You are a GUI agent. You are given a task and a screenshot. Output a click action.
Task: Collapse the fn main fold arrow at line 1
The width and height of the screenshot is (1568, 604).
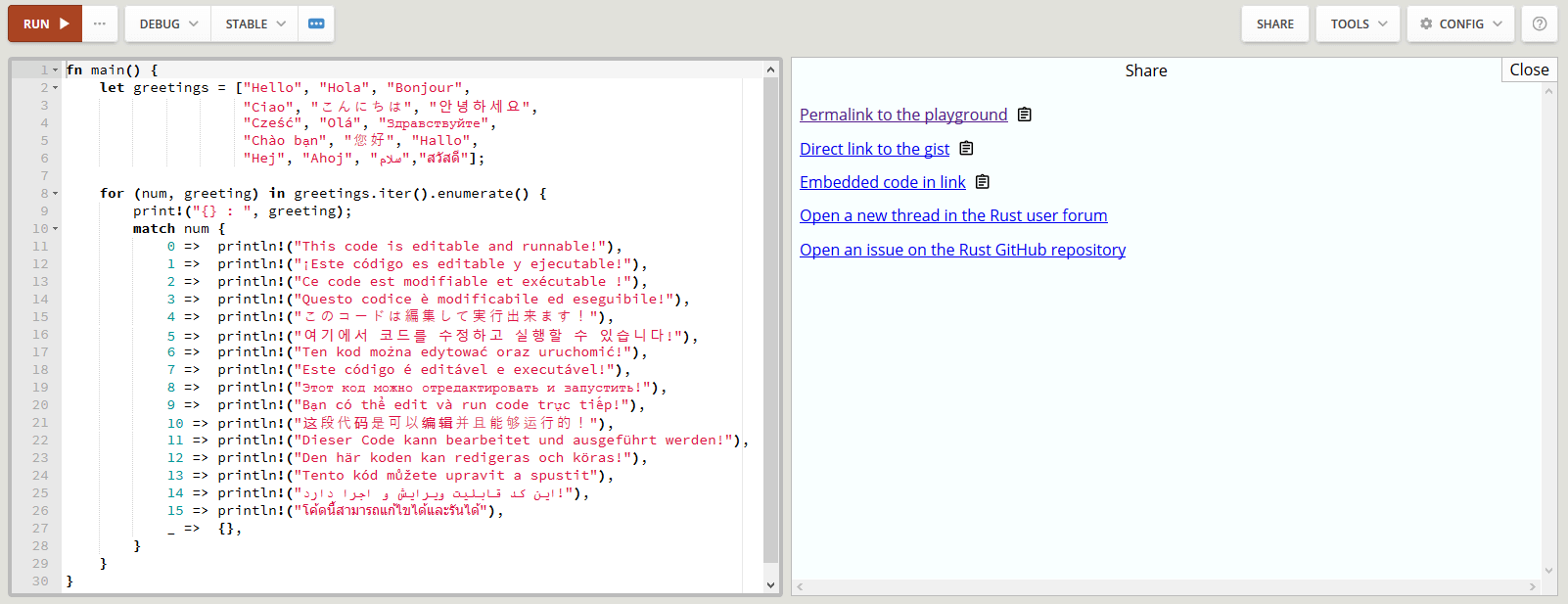[x=56, y=70]
